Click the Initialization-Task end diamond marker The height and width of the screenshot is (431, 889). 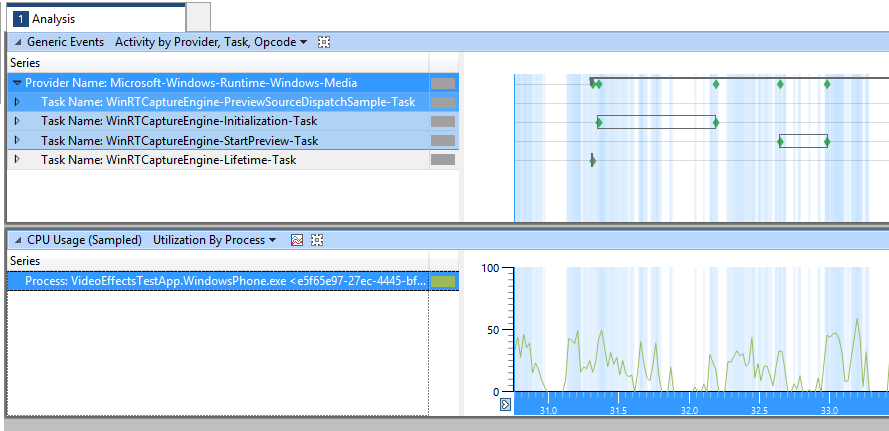tap(716, 122)
